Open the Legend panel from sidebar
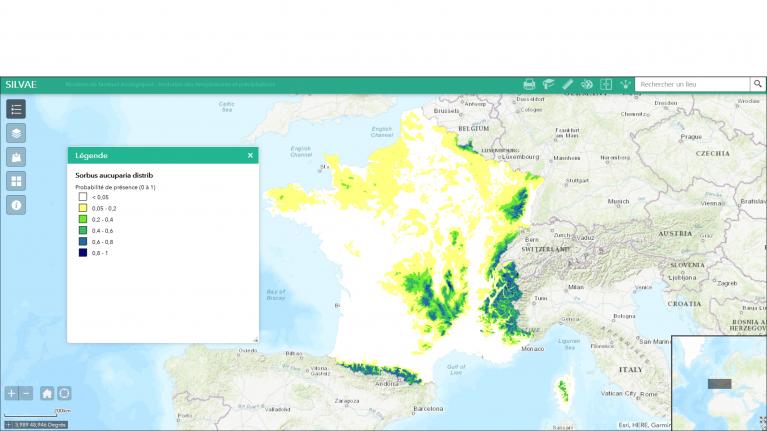The width and height of the screenshot is (767, 431). (16, 109)
